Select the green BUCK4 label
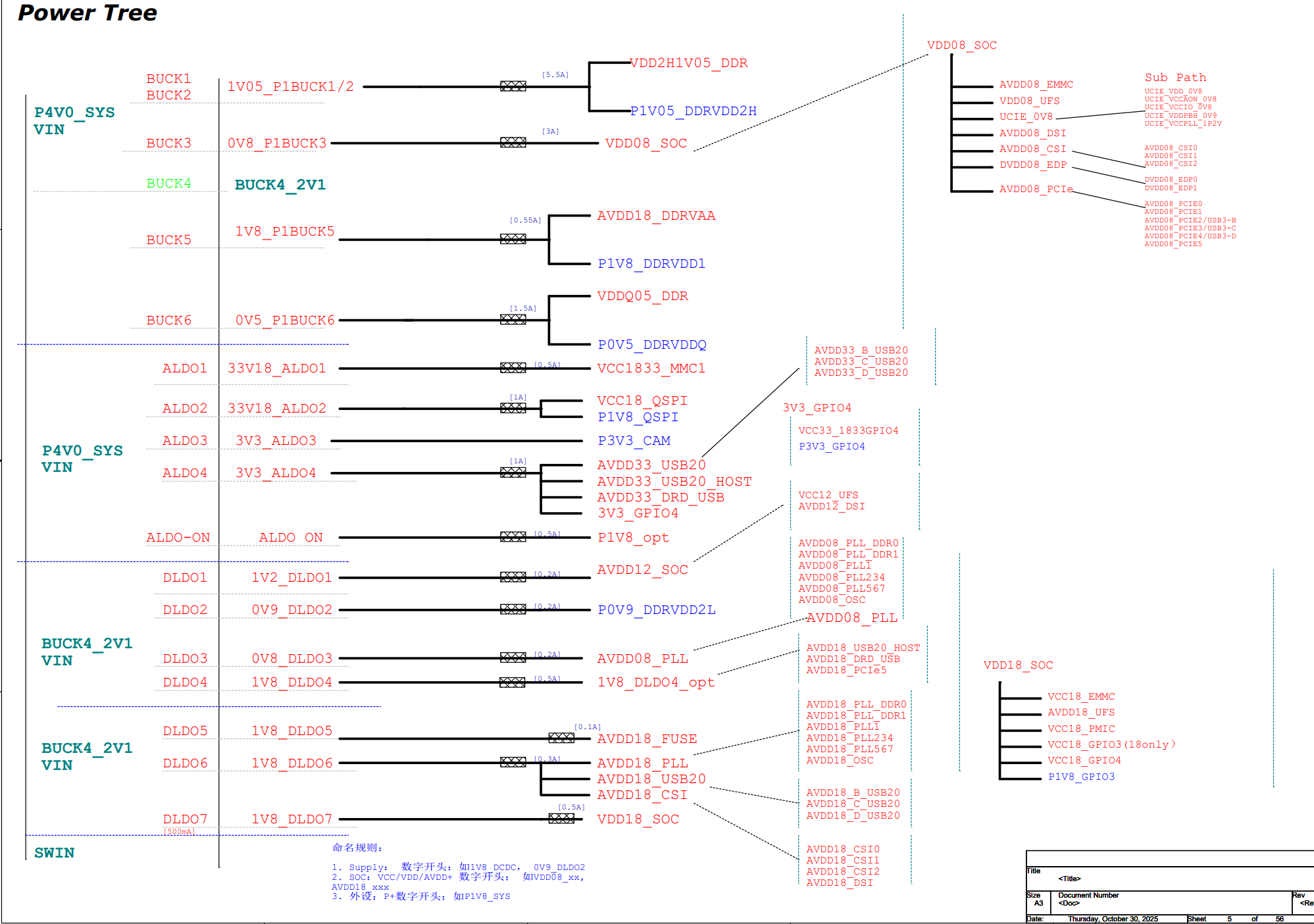 168,184
